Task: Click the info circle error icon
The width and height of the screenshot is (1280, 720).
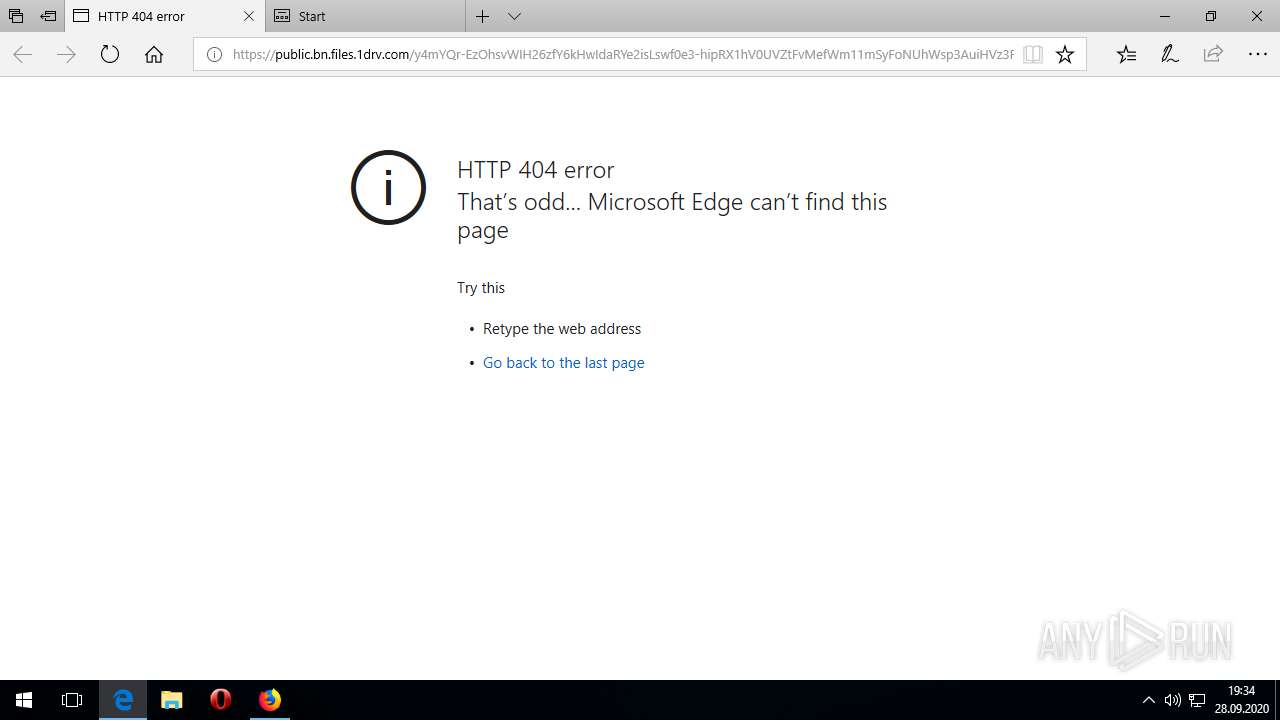Action: [388, 187]
